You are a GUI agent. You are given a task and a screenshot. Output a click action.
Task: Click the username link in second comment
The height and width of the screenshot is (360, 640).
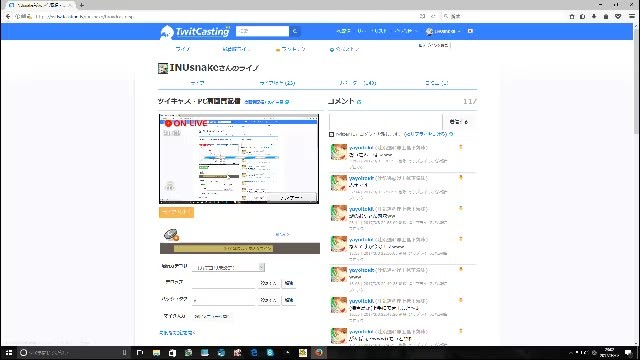click(x=361, y=178)
